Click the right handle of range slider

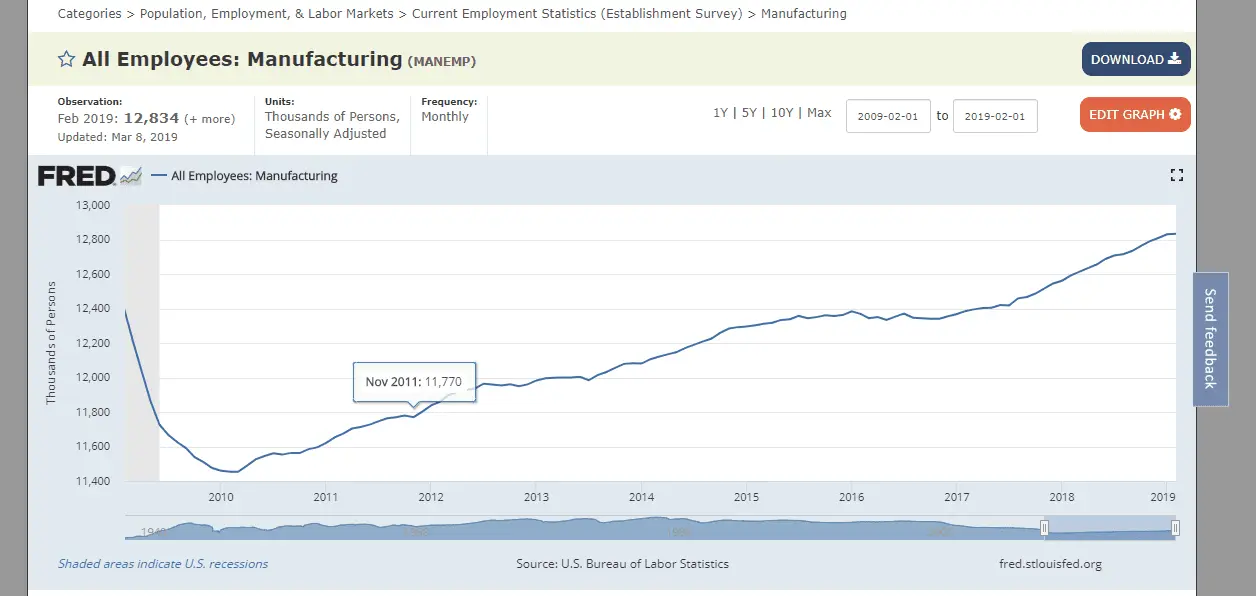point(1176,528)
